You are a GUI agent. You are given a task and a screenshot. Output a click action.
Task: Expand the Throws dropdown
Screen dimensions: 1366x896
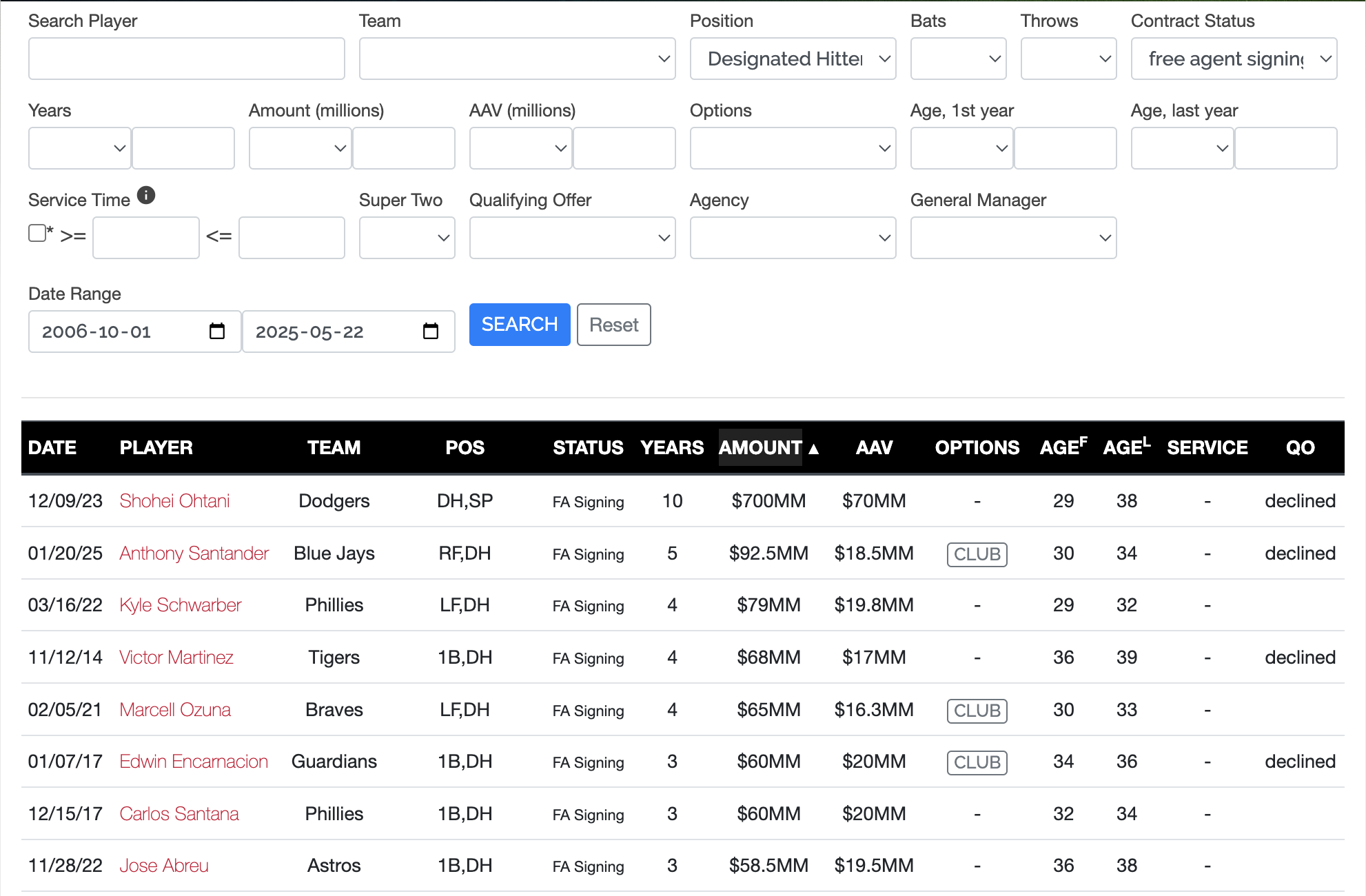click(1068, 59)
